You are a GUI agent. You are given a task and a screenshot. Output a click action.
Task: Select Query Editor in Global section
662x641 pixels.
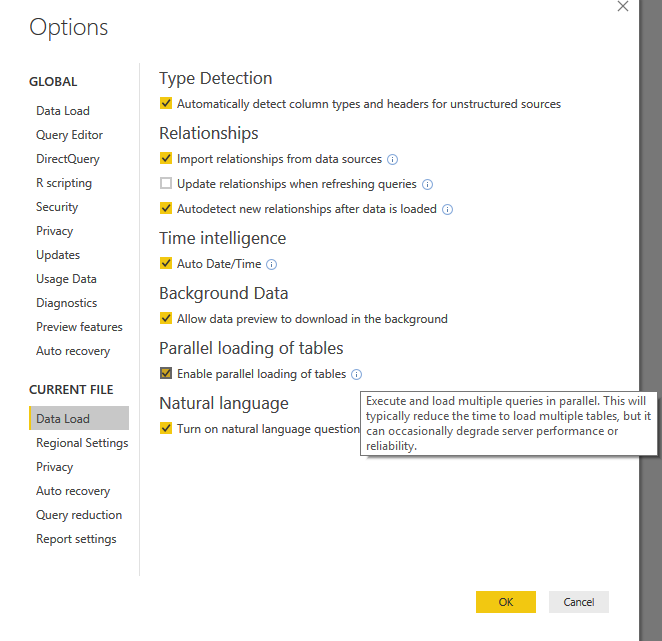(69, 135)
